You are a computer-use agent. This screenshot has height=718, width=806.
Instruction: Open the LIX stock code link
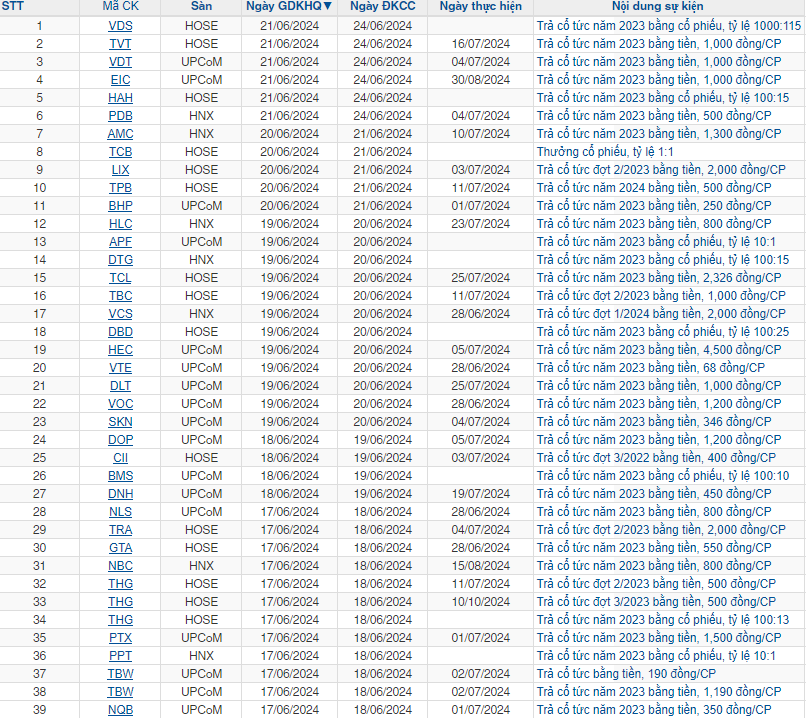pyautogui.click(x=120, y=170)
